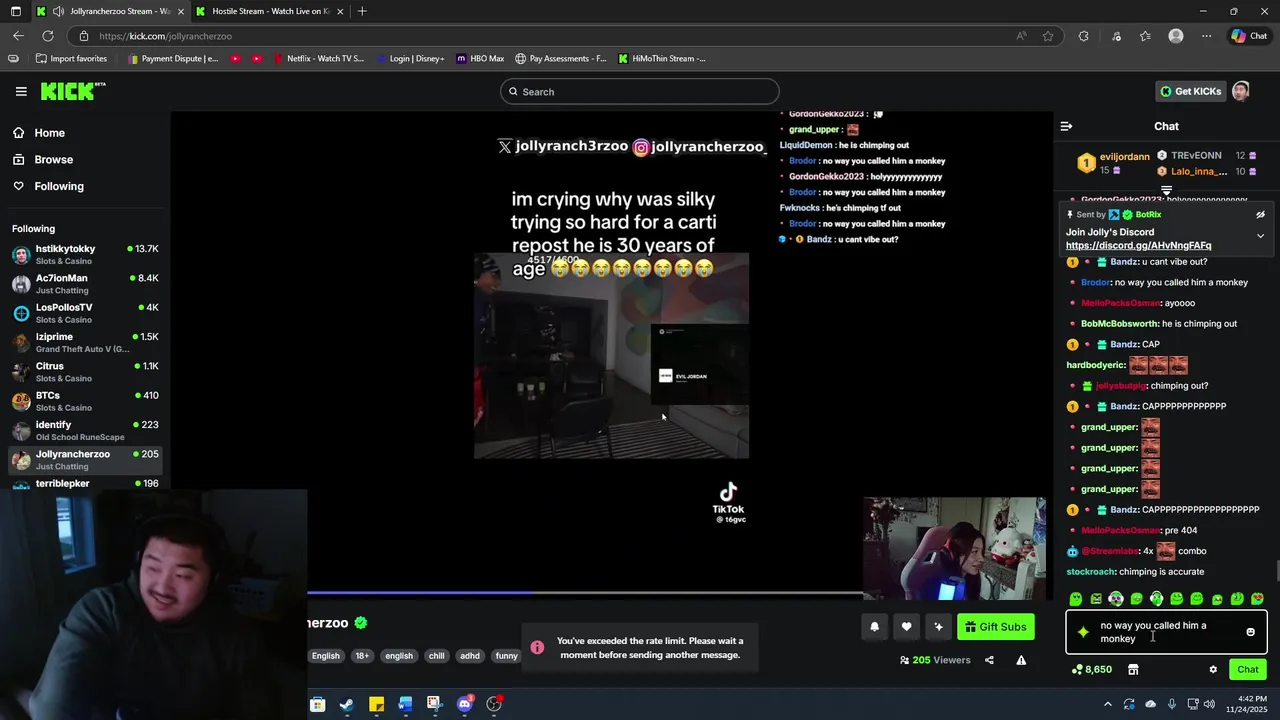
Task: Open LosPollosTV channel in the sidebar
Action: tap(85, 313)
